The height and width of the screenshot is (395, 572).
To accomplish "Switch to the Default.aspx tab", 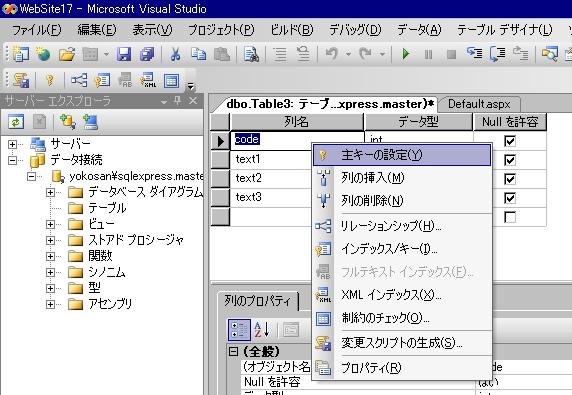I will coord(479,104).
